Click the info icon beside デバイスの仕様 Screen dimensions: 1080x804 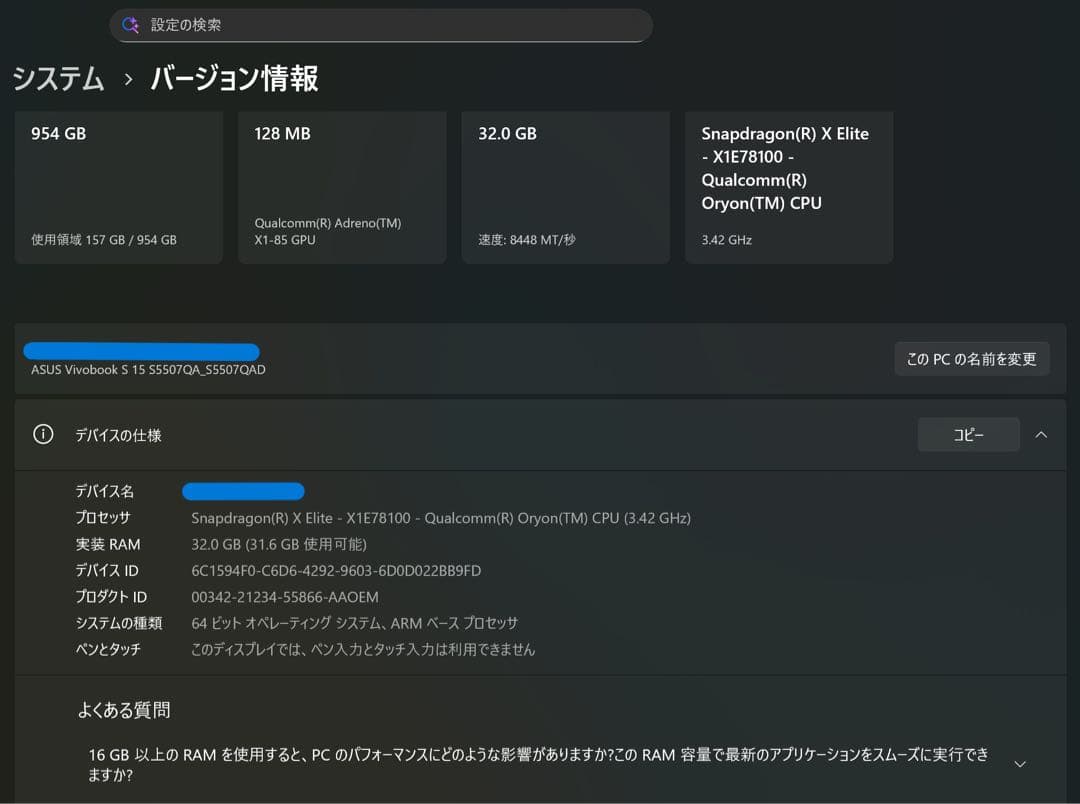(x=41, y=434)
